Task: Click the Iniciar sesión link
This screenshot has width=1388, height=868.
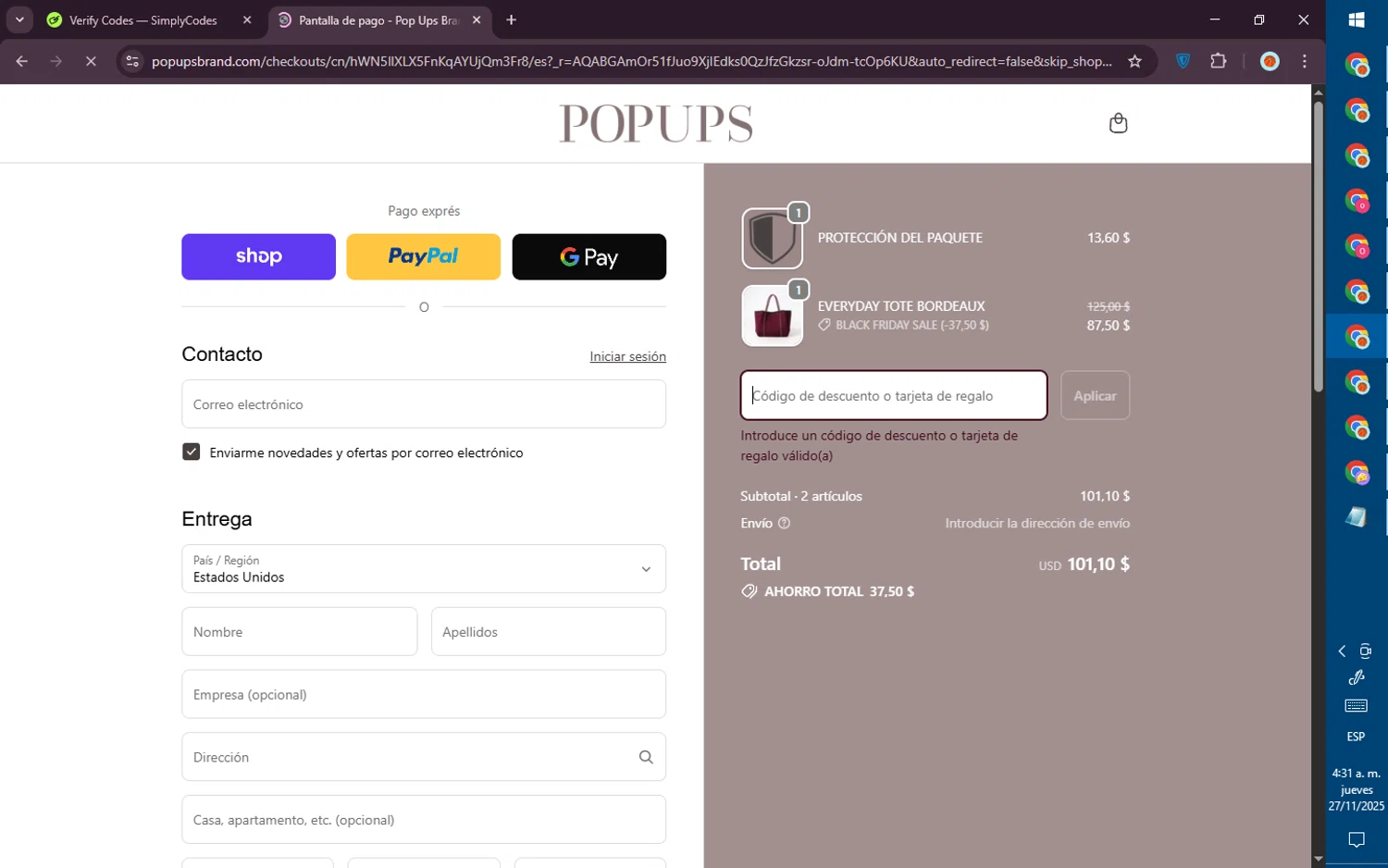Action: 627,356
